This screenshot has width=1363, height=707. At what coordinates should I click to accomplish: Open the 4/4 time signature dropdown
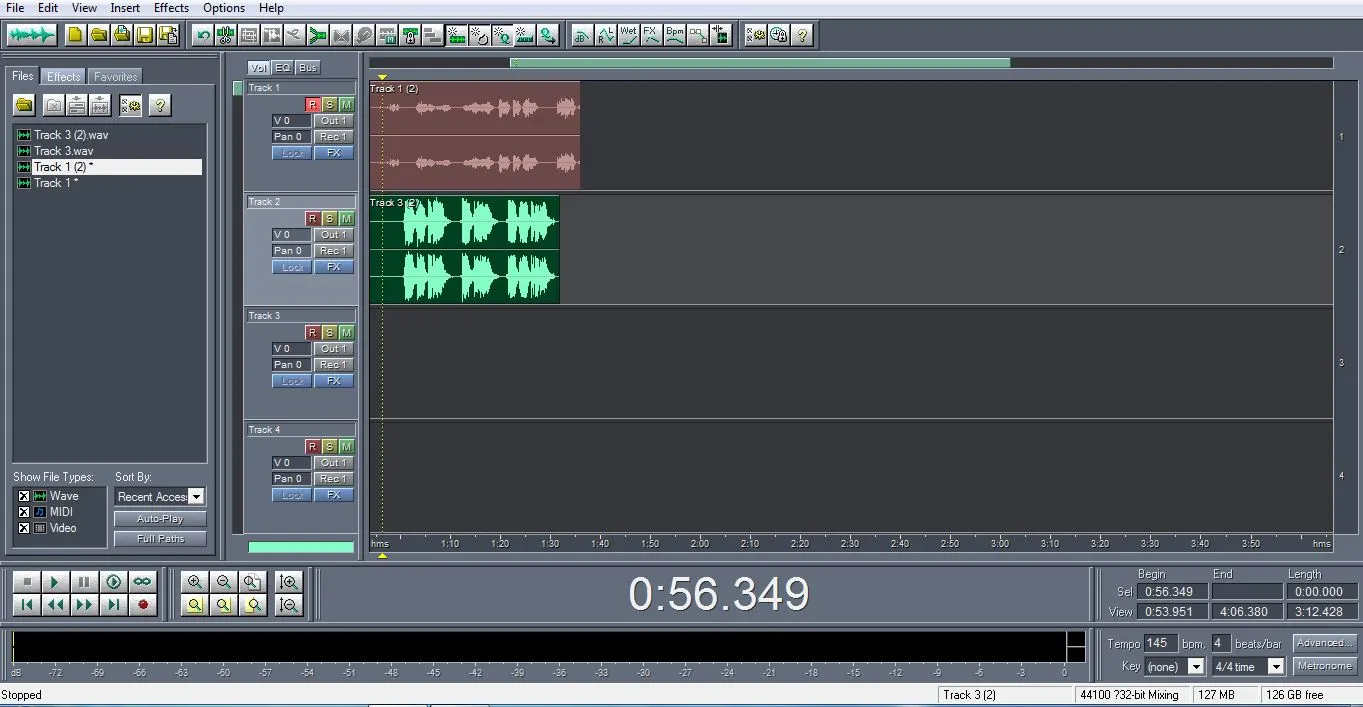(1276, 667)
